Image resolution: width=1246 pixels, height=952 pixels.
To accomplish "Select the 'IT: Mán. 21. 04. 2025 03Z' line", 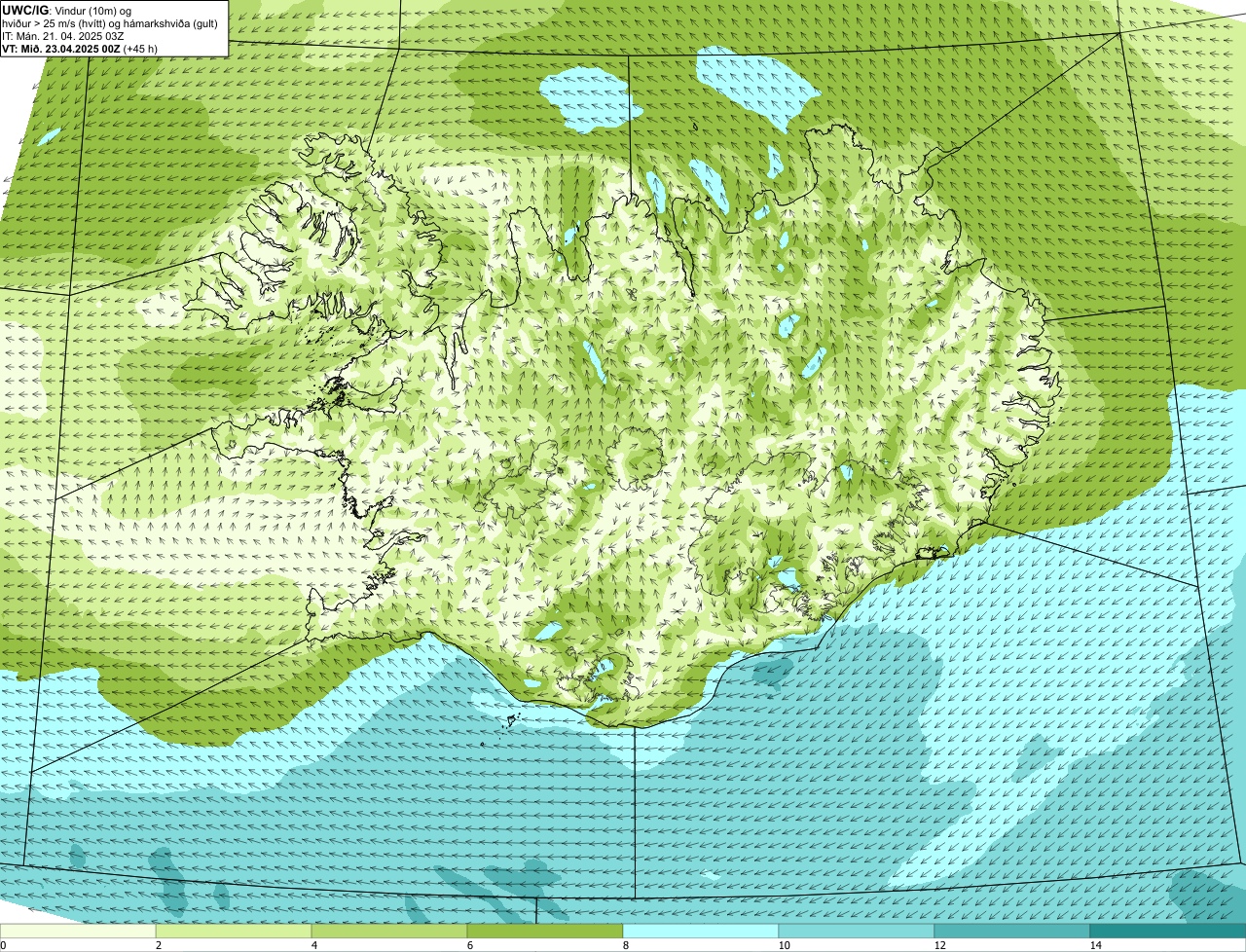I will click(x=63, y=35).
